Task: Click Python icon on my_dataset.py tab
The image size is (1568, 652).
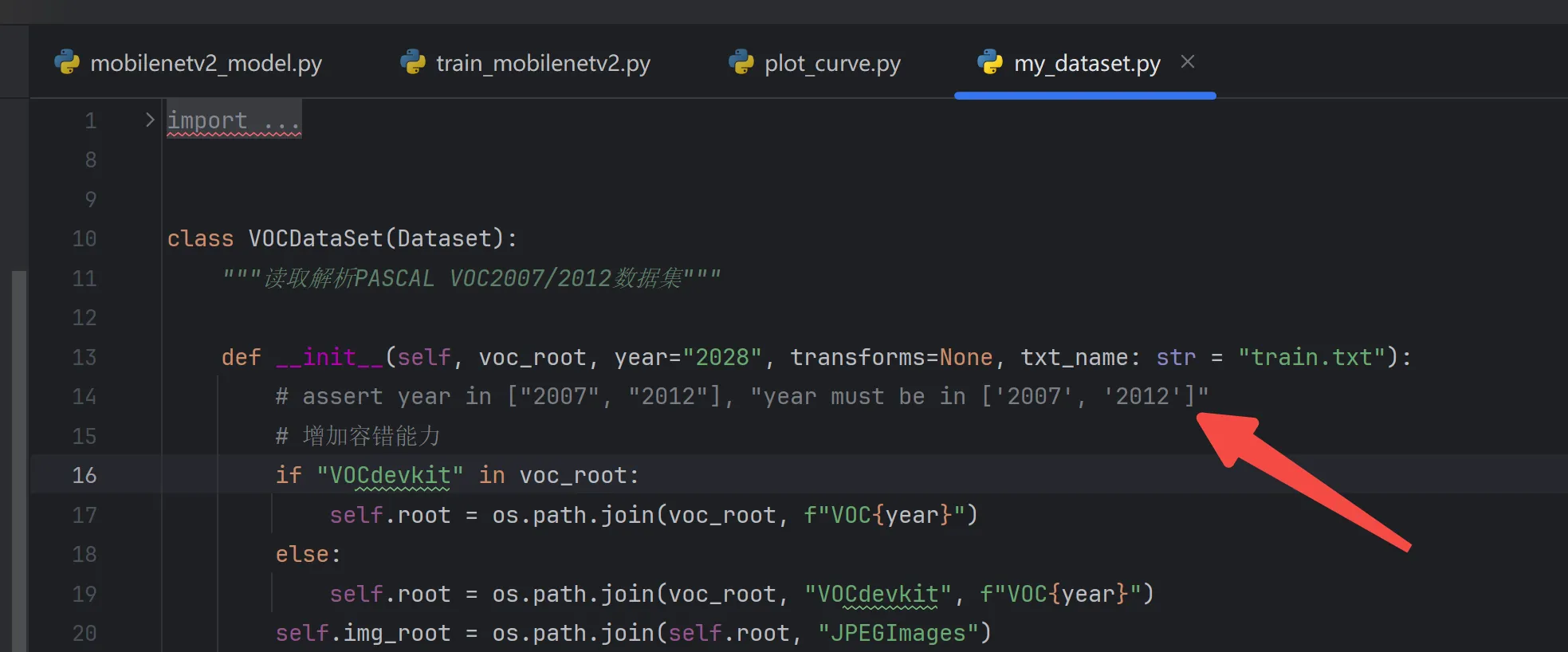Action: pyautogui.click(x=990, y=62)
